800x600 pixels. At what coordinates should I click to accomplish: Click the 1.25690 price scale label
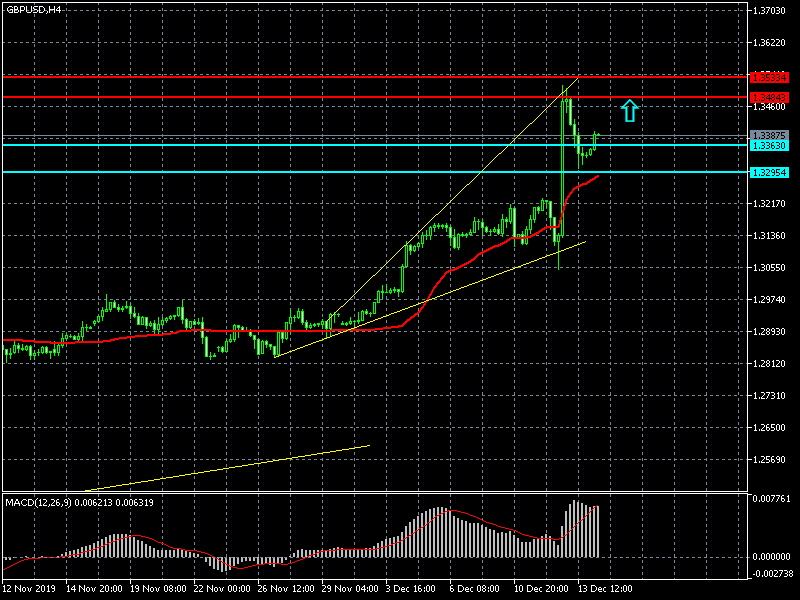coord(769,460)
